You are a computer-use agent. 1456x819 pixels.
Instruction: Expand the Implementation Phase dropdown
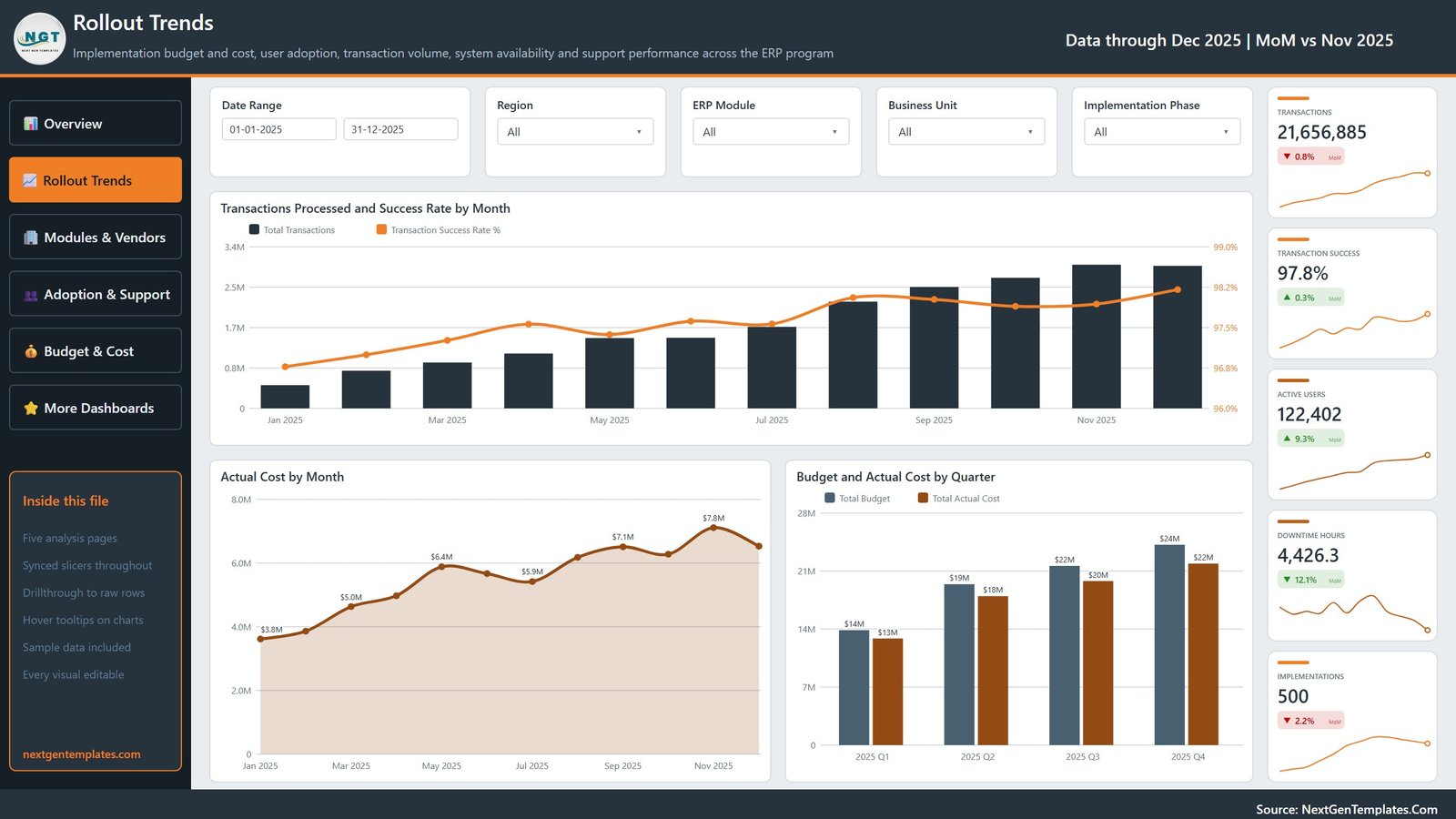pyautogui.click(x=1162, y=132)
